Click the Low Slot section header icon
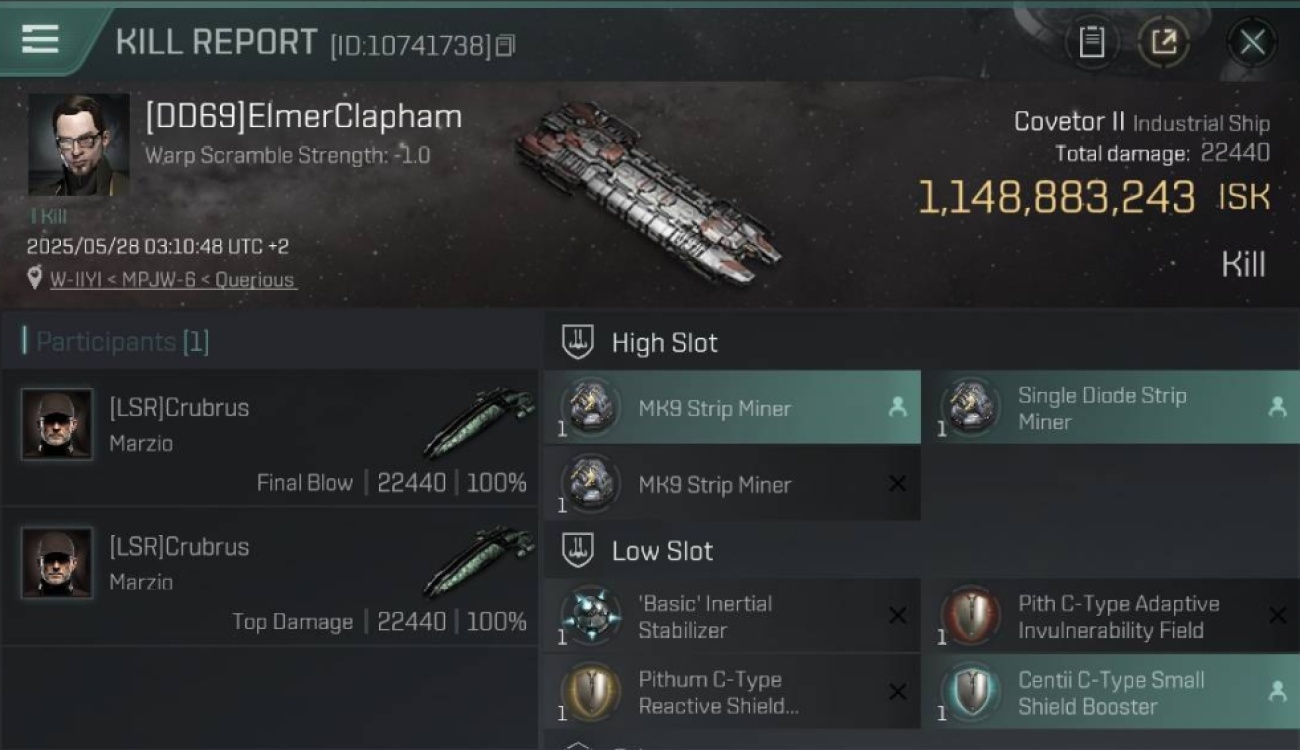Screen dimensions: 1300x750 point(578,550)
